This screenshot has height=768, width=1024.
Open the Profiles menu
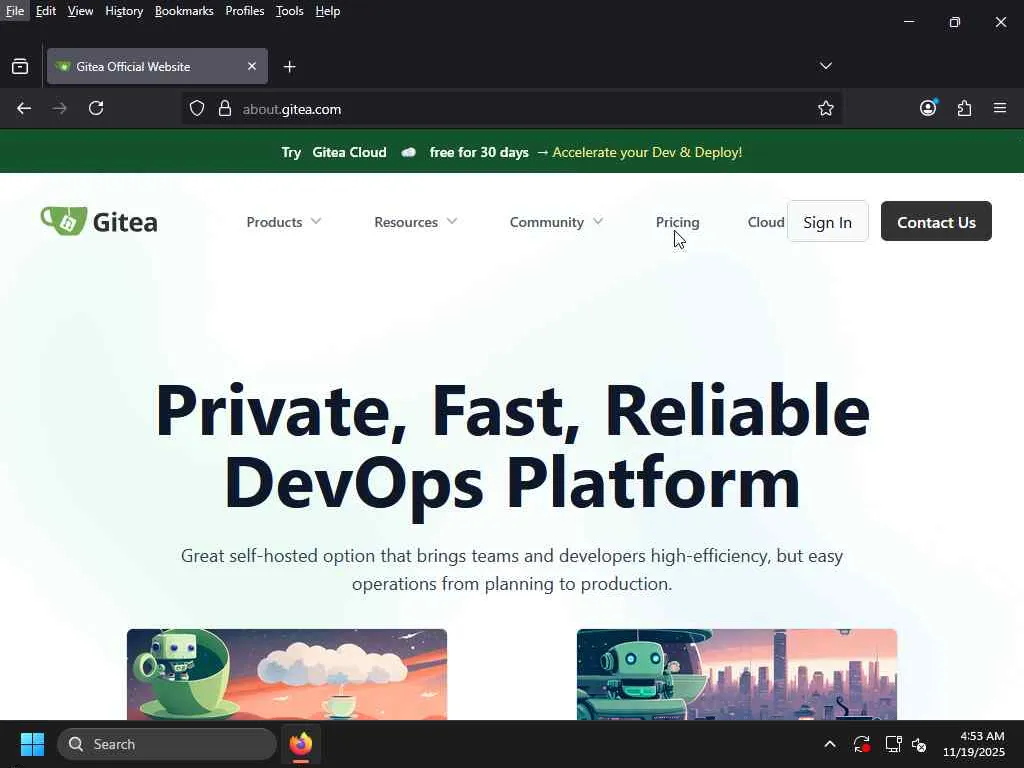click(244, 11)
